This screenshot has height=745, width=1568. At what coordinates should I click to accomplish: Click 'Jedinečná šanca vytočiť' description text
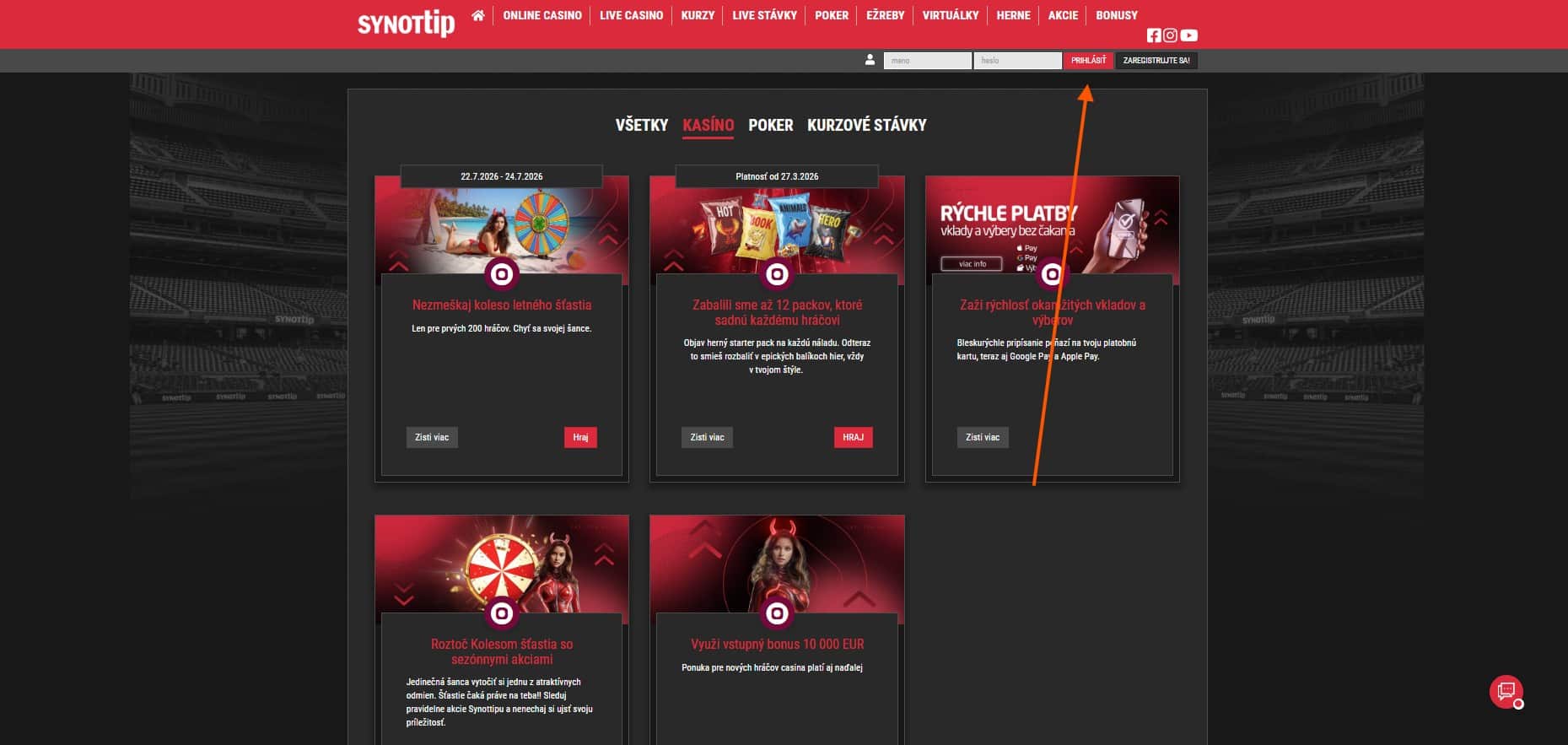coord(499,702)
